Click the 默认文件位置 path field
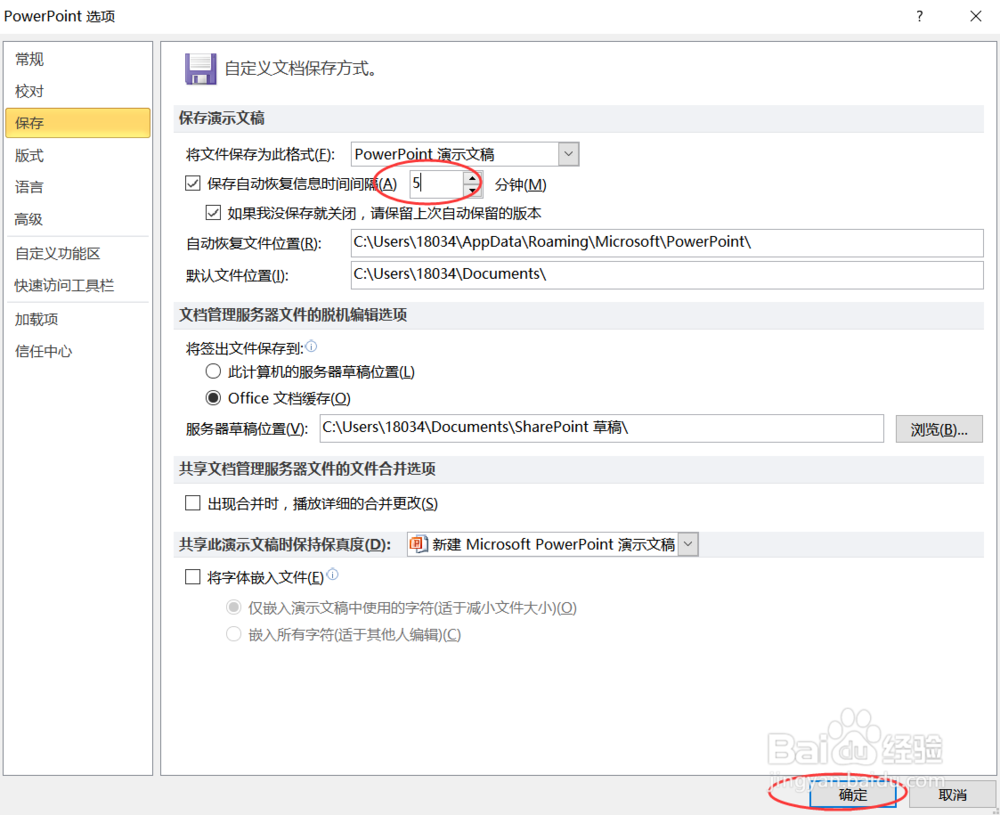 [x=667, y=275]
